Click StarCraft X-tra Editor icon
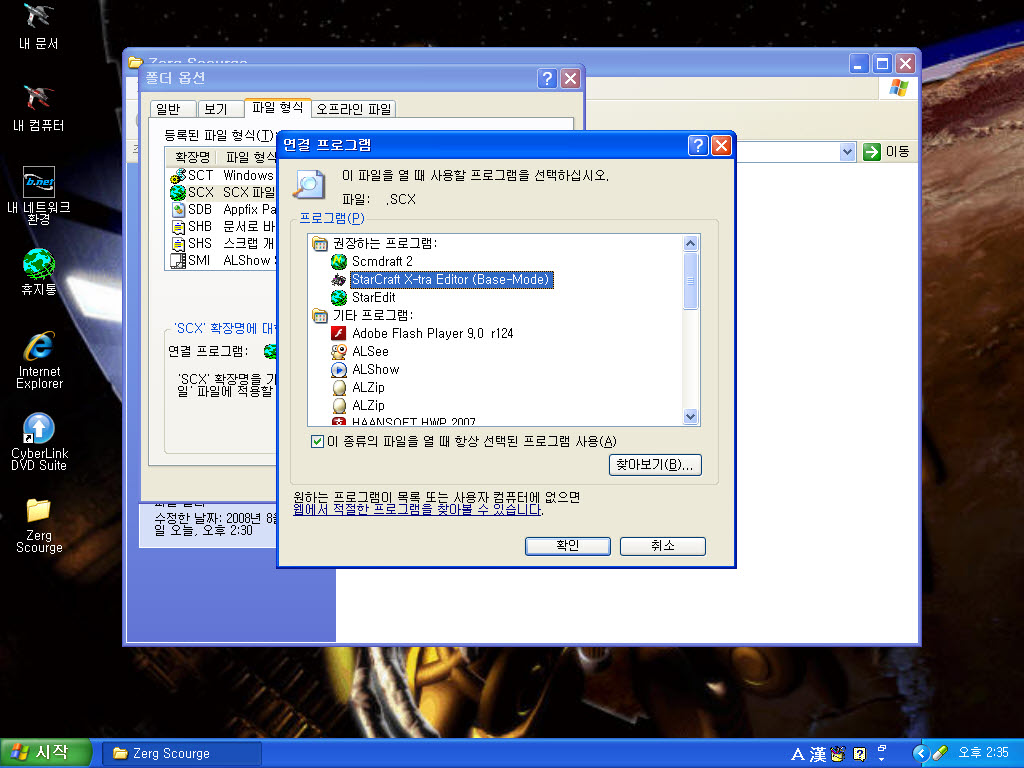1024x768 pixels. pos(338,280)
